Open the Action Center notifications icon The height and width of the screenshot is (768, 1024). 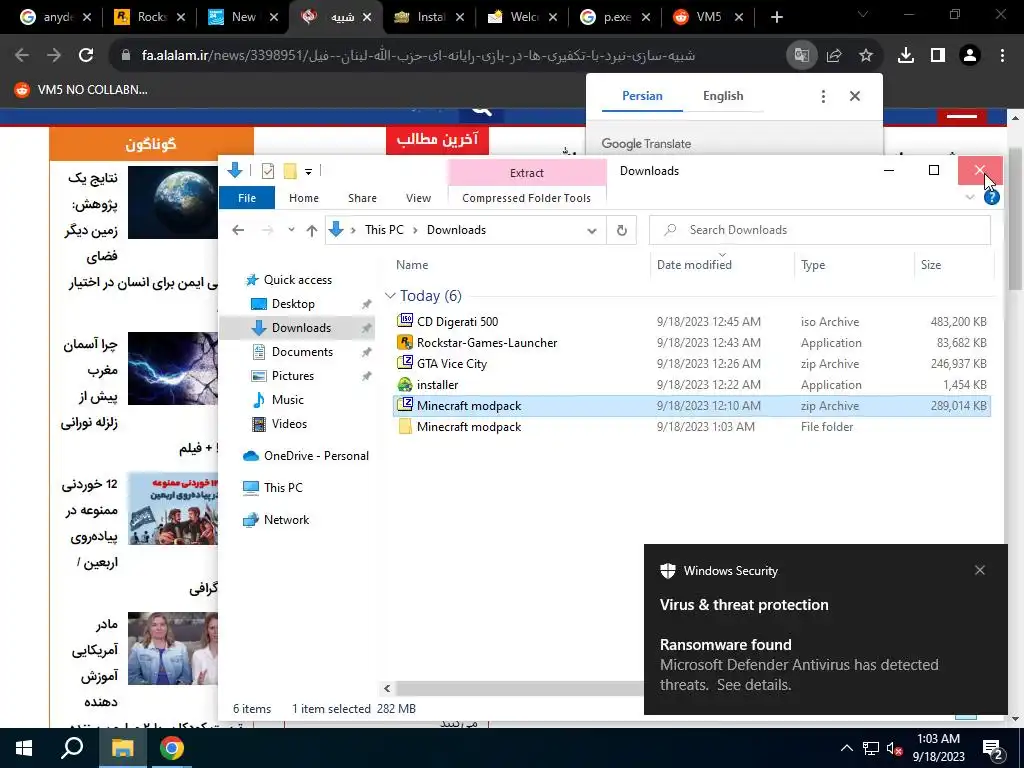pyautogui.click(x=993, y=748)
